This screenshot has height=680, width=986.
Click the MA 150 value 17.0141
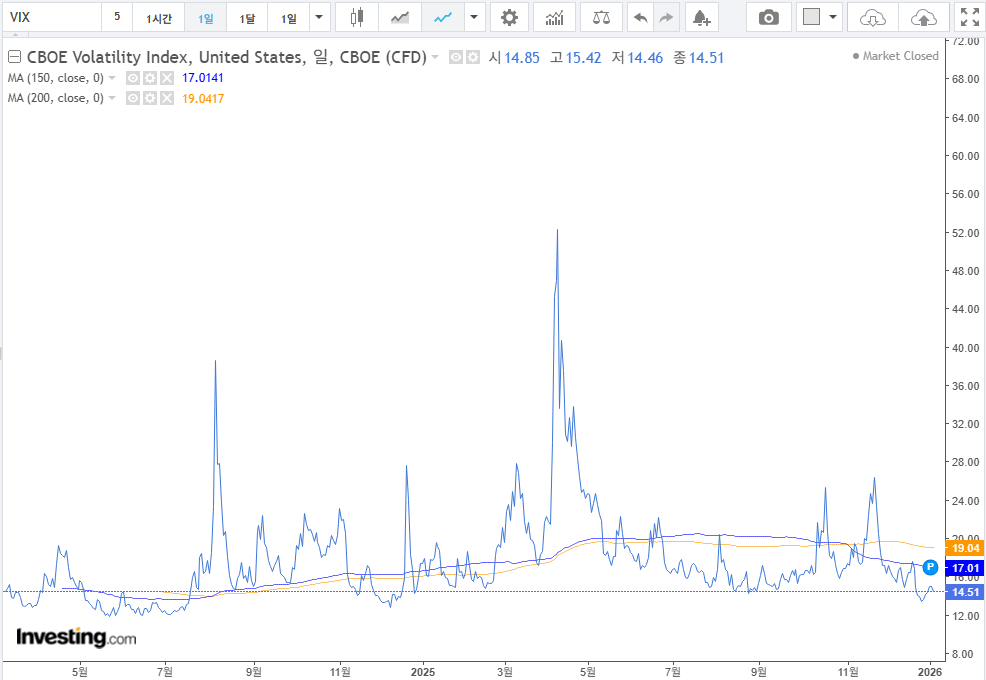202,78
